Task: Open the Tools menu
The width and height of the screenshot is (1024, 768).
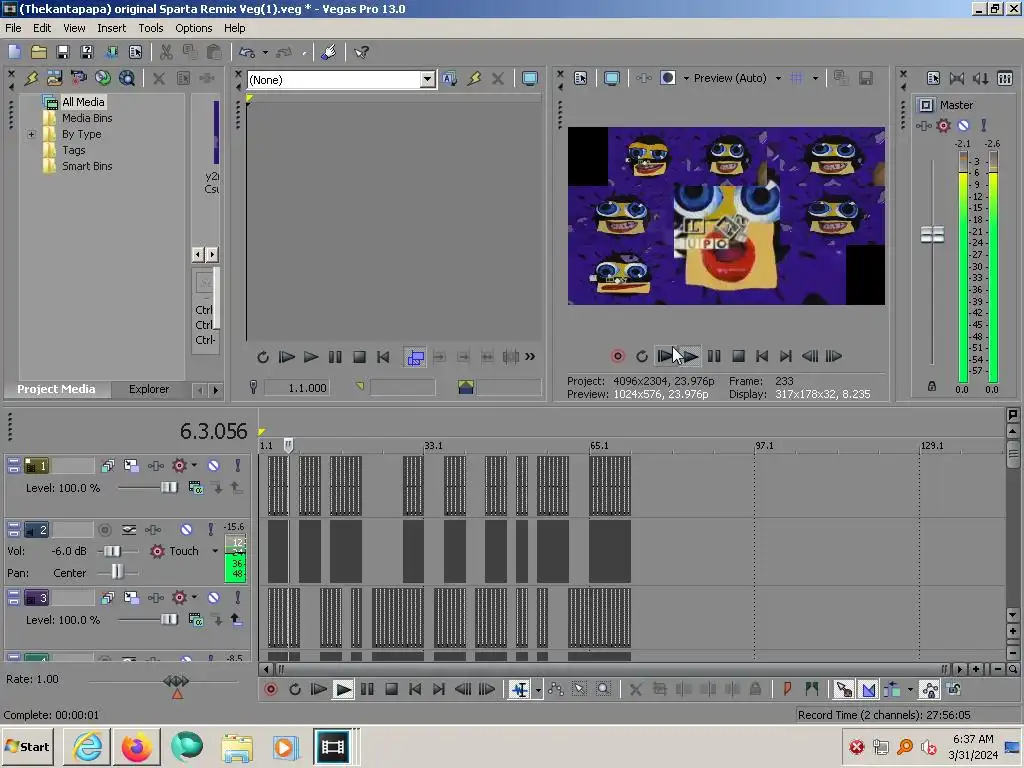Action: pos(150,28)
